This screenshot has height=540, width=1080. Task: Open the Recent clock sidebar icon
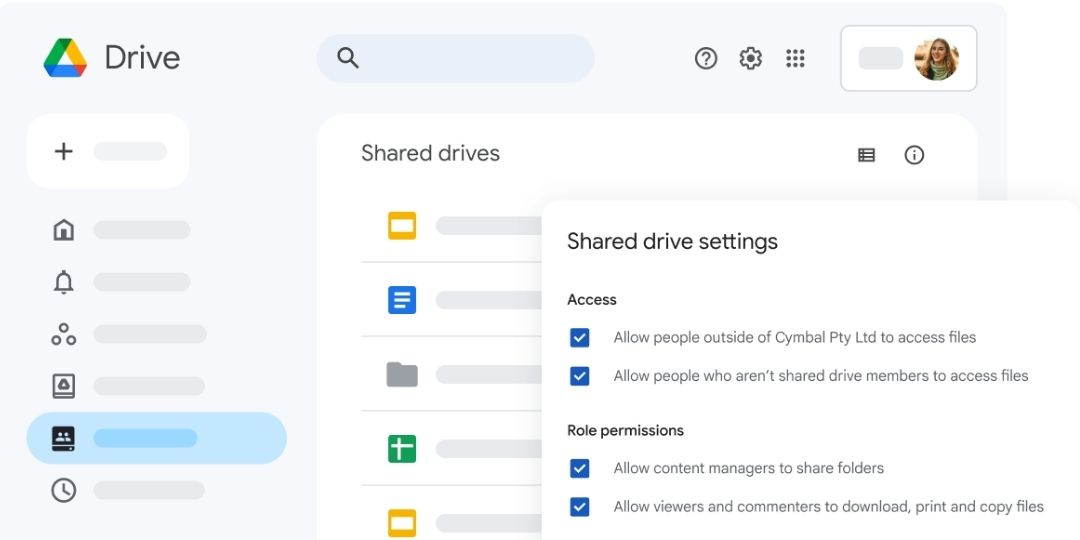click(x=63, y=490)
